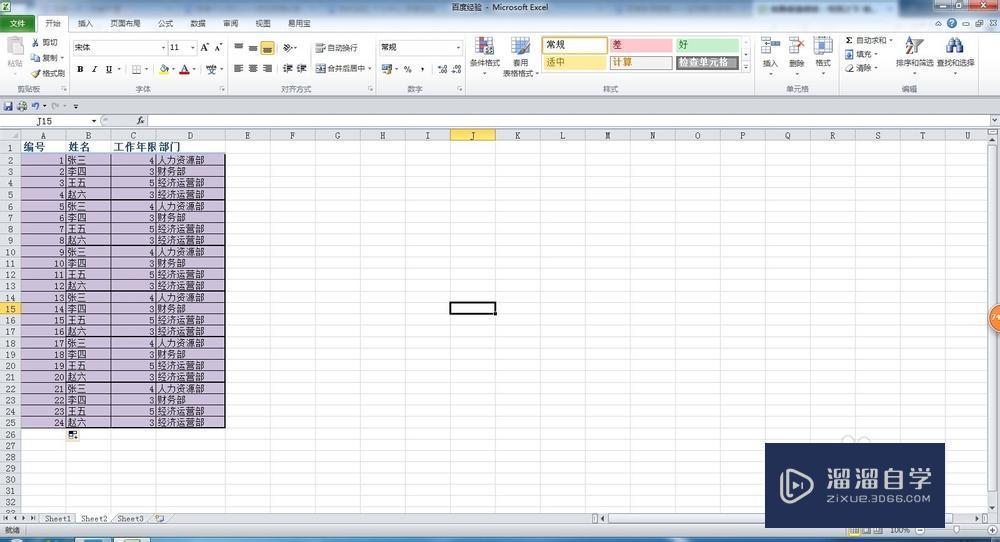Open the fill color dropdown arrow
The image size is (1000, 542).
(x=173, y=69)
